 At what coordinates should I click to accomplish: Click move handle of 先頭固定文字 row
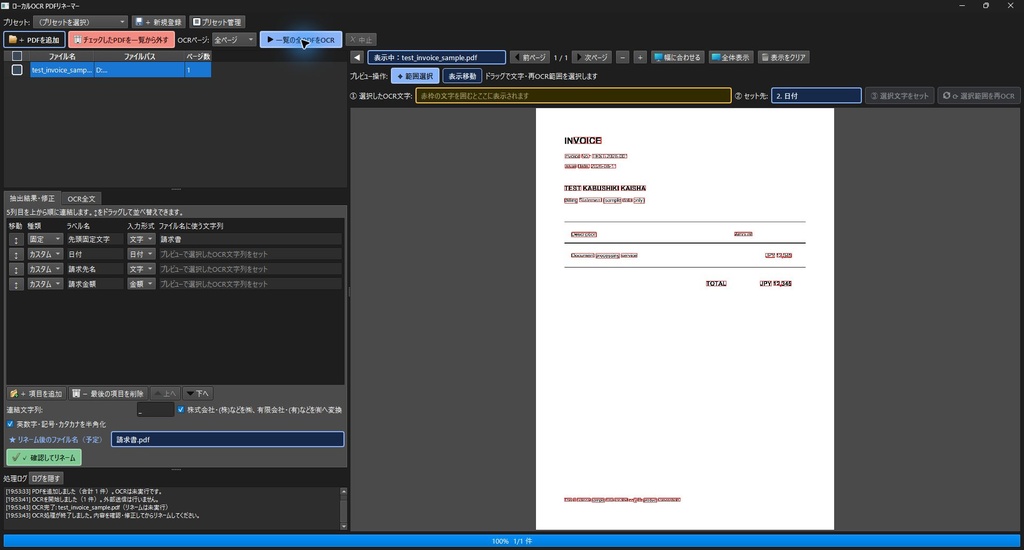(16, 240)
